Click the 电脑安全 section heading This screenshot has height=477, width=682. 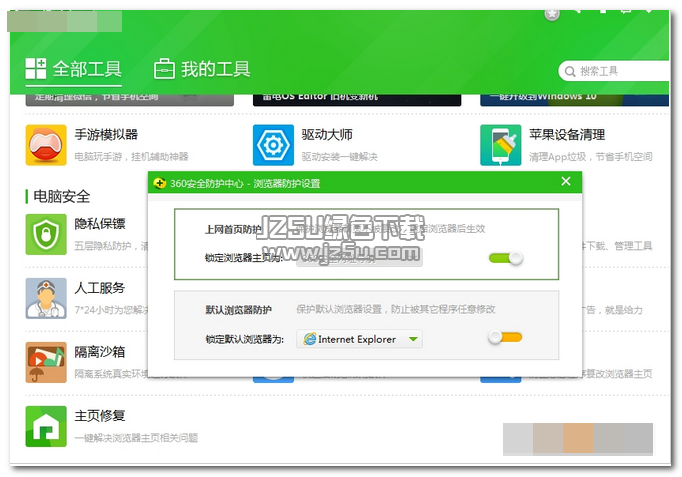click(x=62, y=197)
